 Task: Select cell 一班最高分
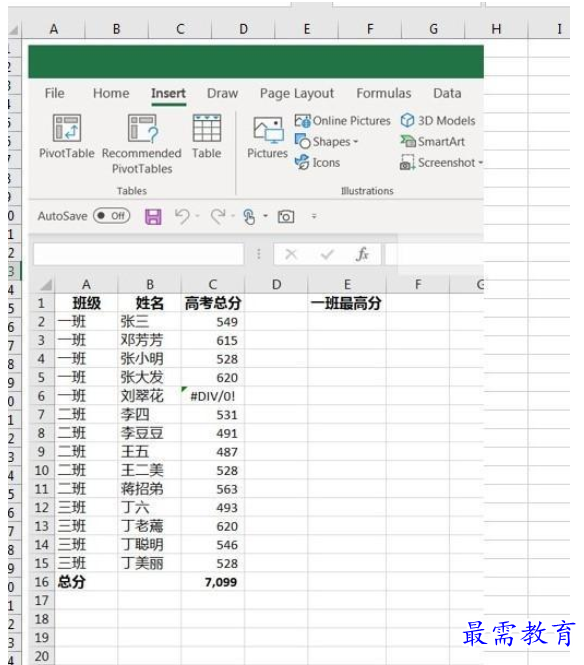[x=347, y=303]
